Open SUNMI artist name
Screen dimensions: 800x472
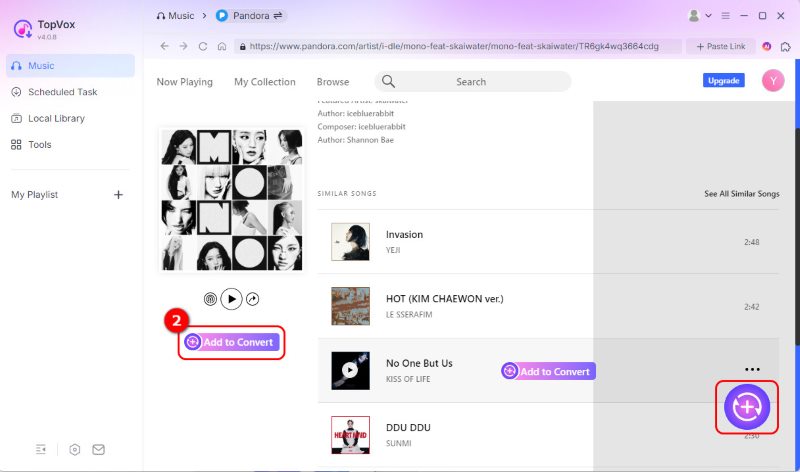coord(398,443)
